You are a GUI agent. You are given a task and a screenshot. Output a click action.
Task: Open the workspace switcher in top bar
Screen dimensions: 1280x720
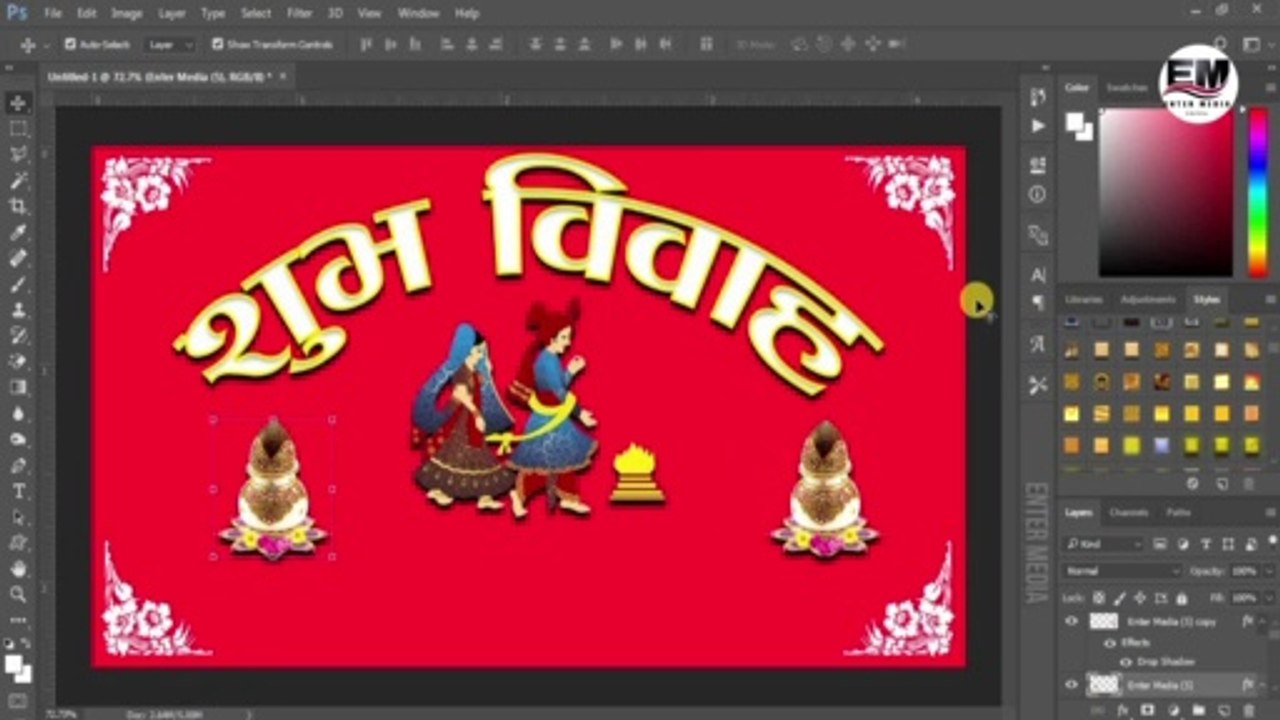pyautogui.click(x=1251, y=44)
